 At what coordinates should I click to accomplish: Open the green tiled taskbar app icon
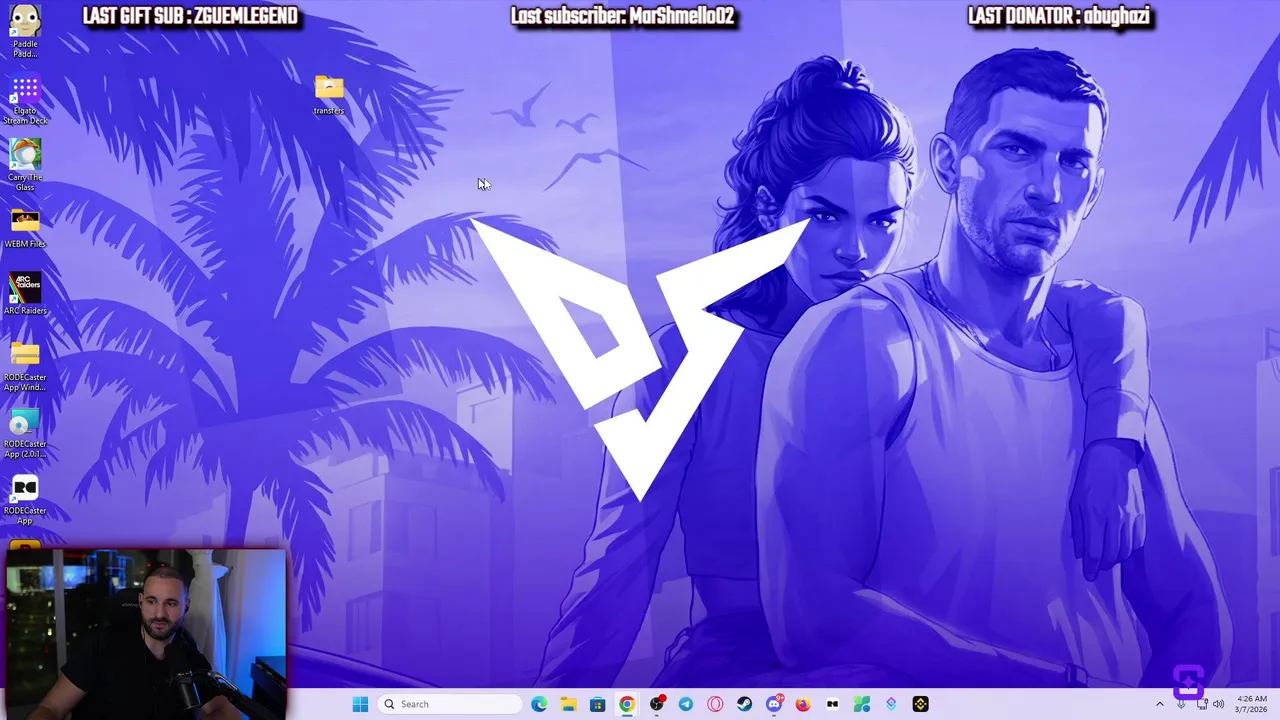(862, 704)
